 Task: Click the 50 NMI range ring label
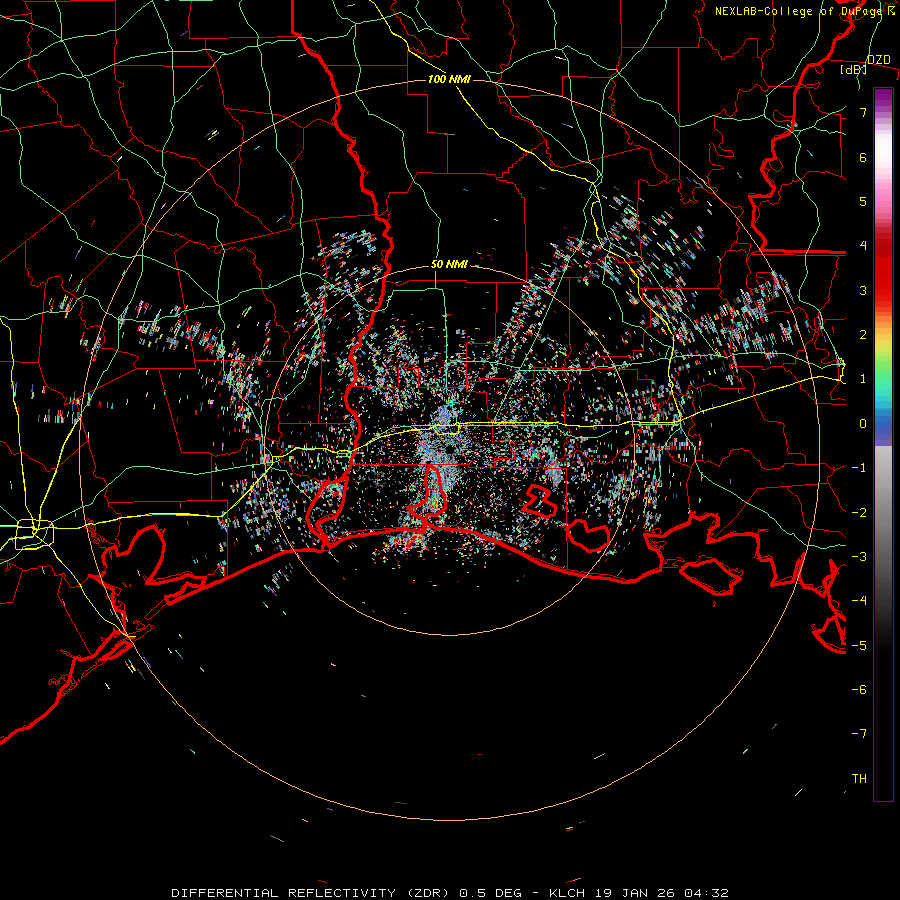pos(449,264)
